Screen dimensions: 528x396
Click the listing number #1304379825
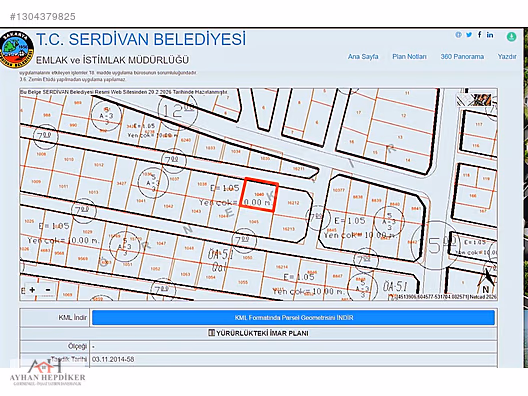click(x=43, y=16)
